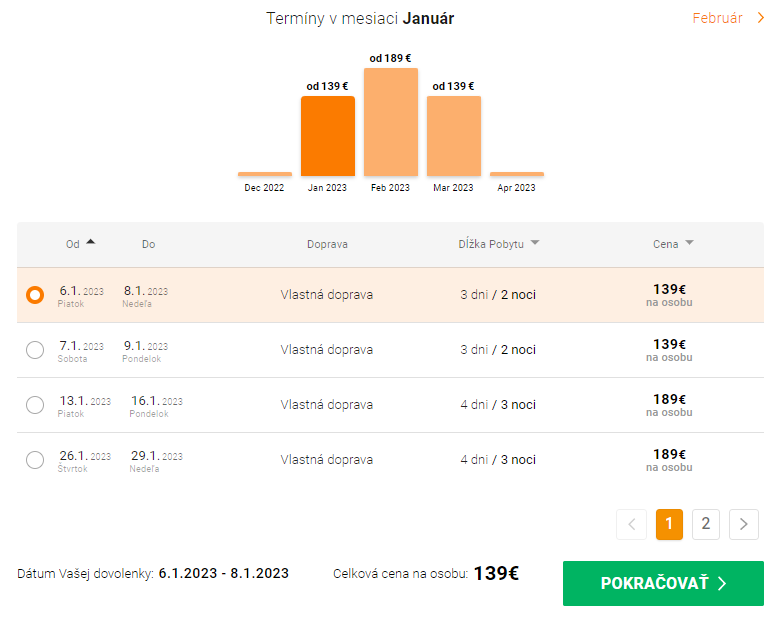Click the ascending sort arrow beside Od
The image size is (777, 629).
click(91, 242)
